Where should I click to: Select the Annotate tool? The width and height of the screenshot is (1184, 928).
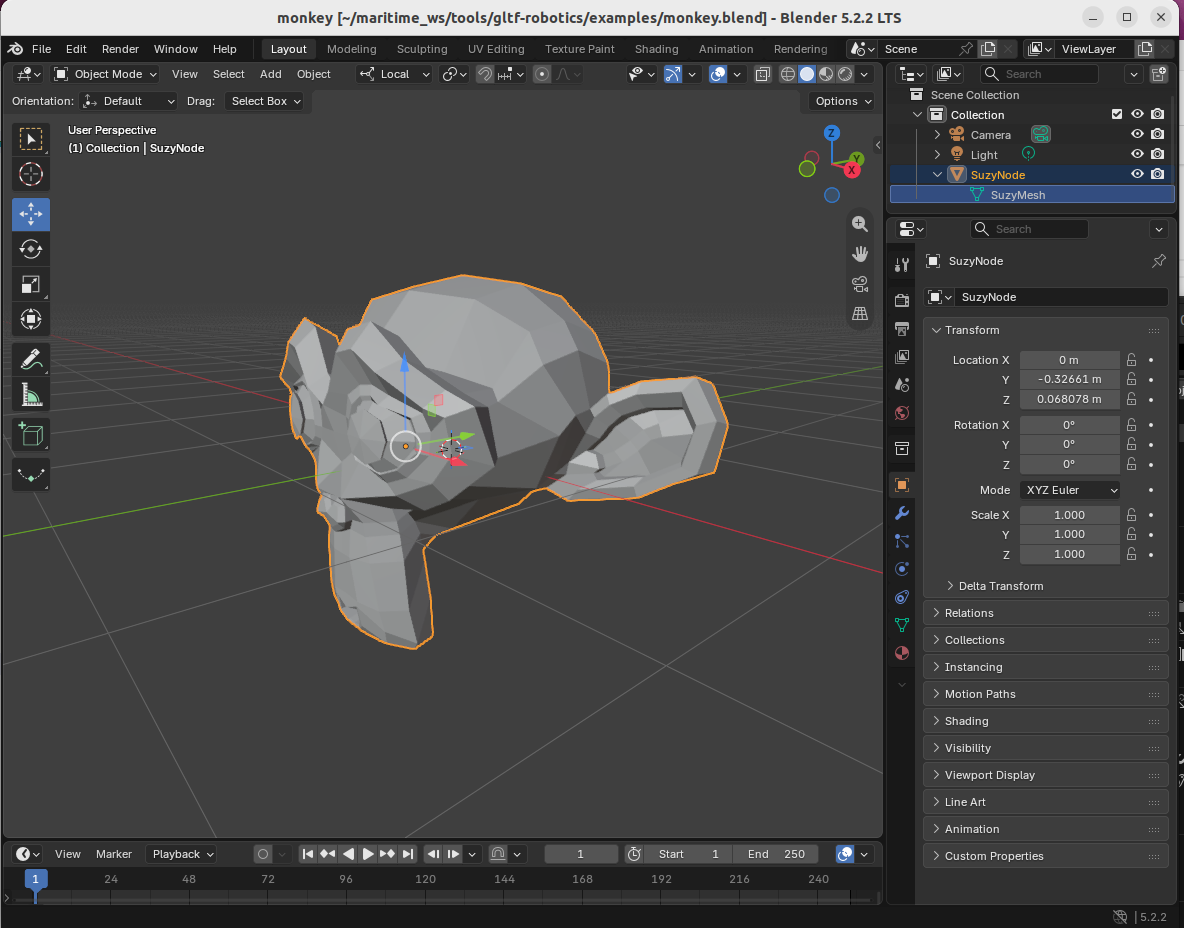coord(31,359)
